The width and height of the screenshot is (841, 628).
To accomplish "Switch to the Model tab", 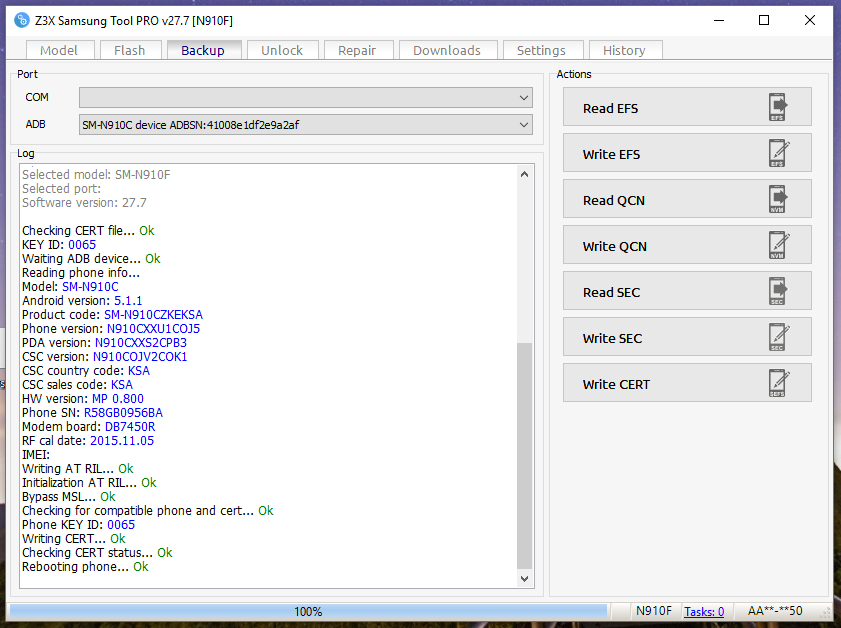I will [x=60, y=50].
